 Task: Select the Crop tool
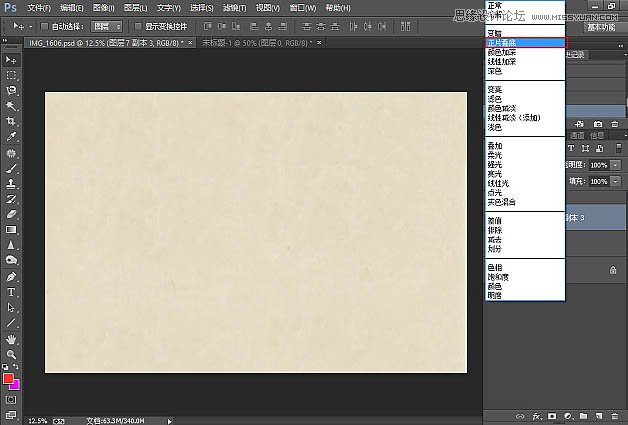(12, 120)
